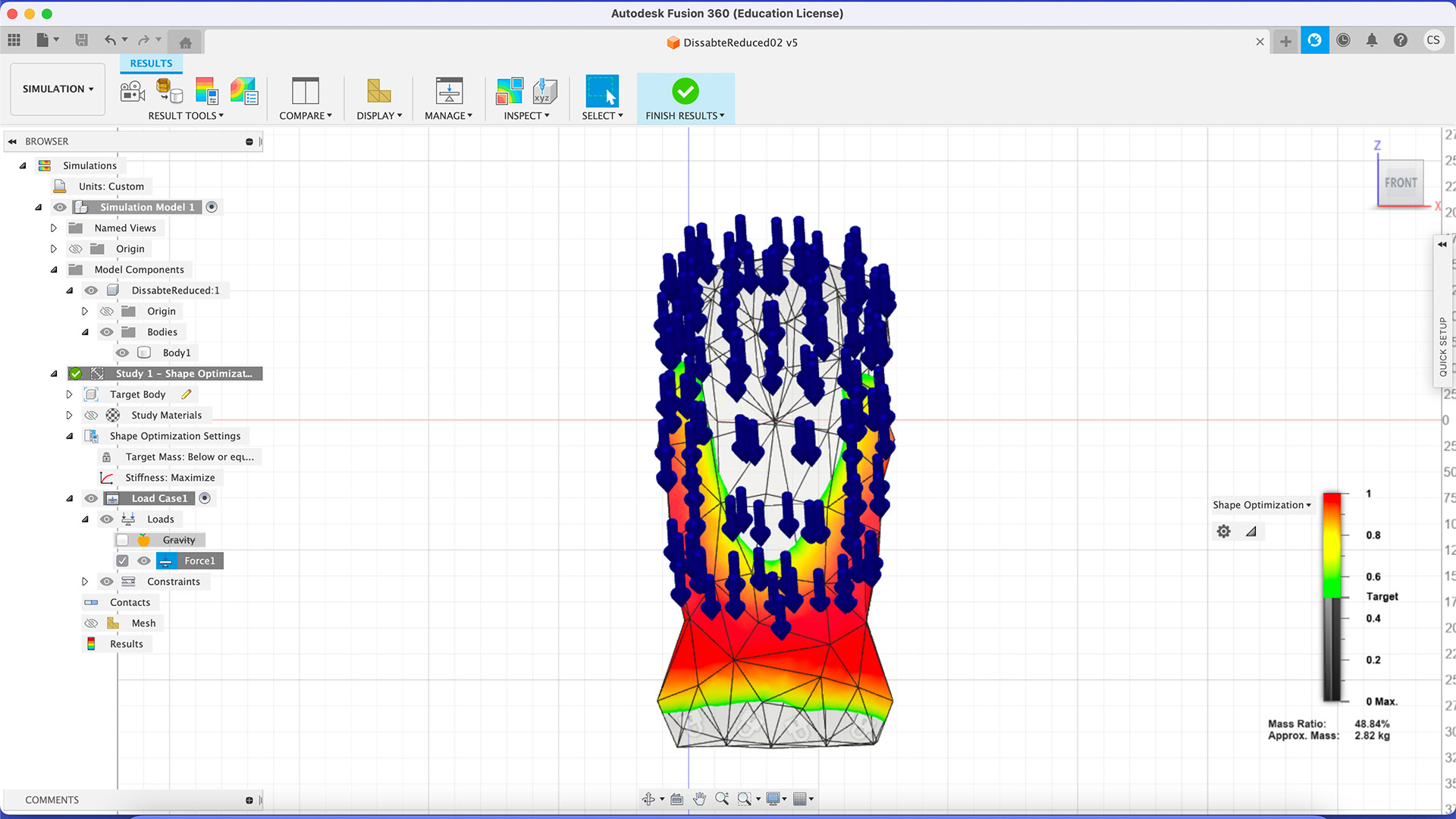Open the INSPECT menu
Screen dimensions: 1456x819
pos(526,116)
